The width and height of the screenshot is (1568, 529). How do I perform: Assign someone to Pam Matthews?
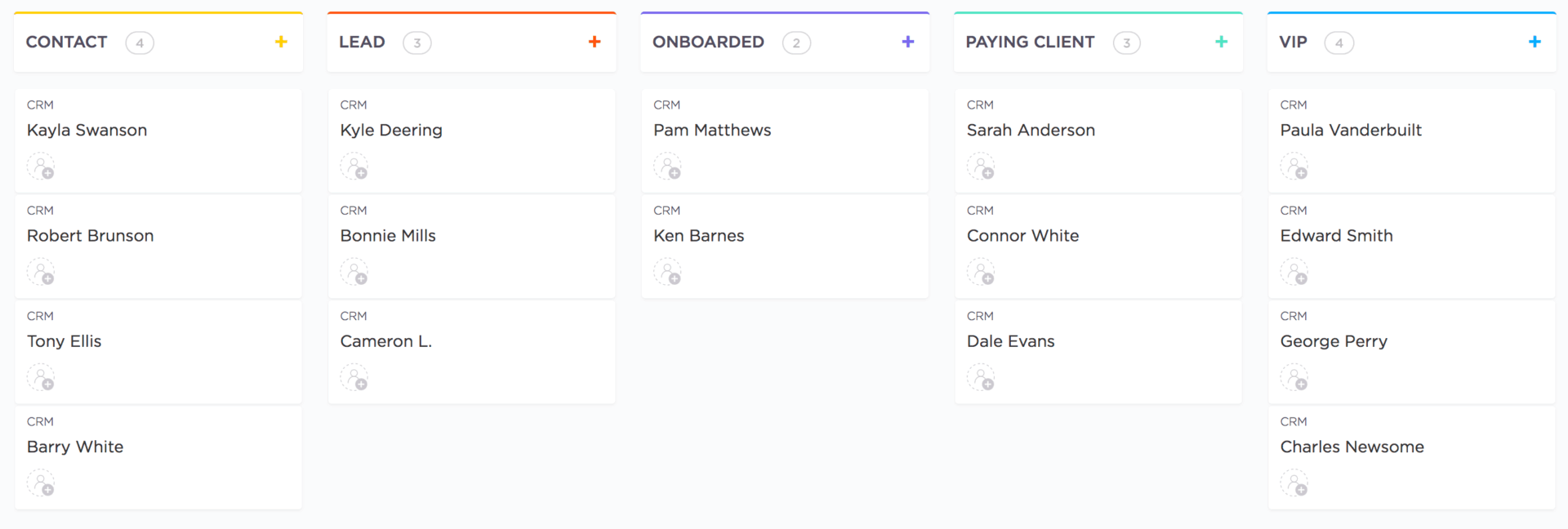669,167
